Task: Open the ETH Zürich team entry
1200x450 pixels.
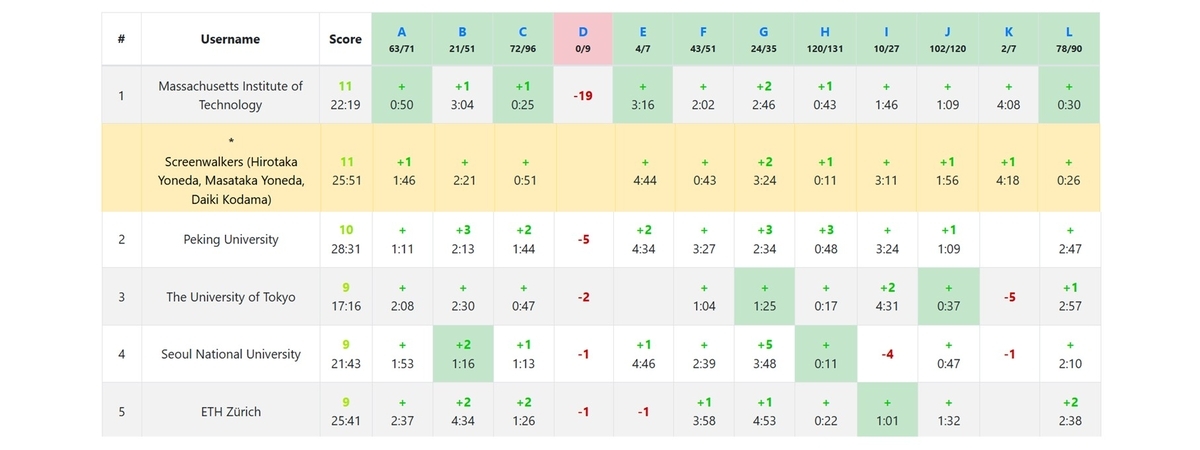Action: click(x=230, y=411)
